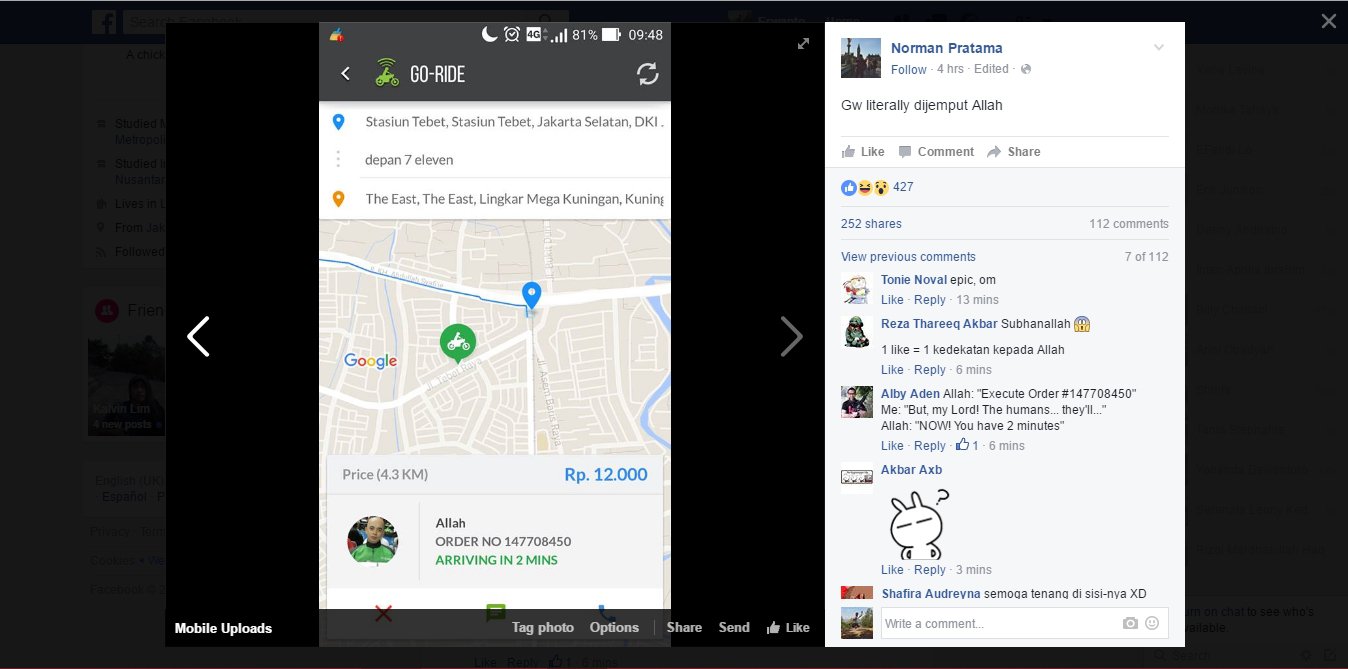Image resolution: width=1348 pixels, height=669 pixels.
Task: Like Tonie Noval's comment
Action: (x=892, y=300)
